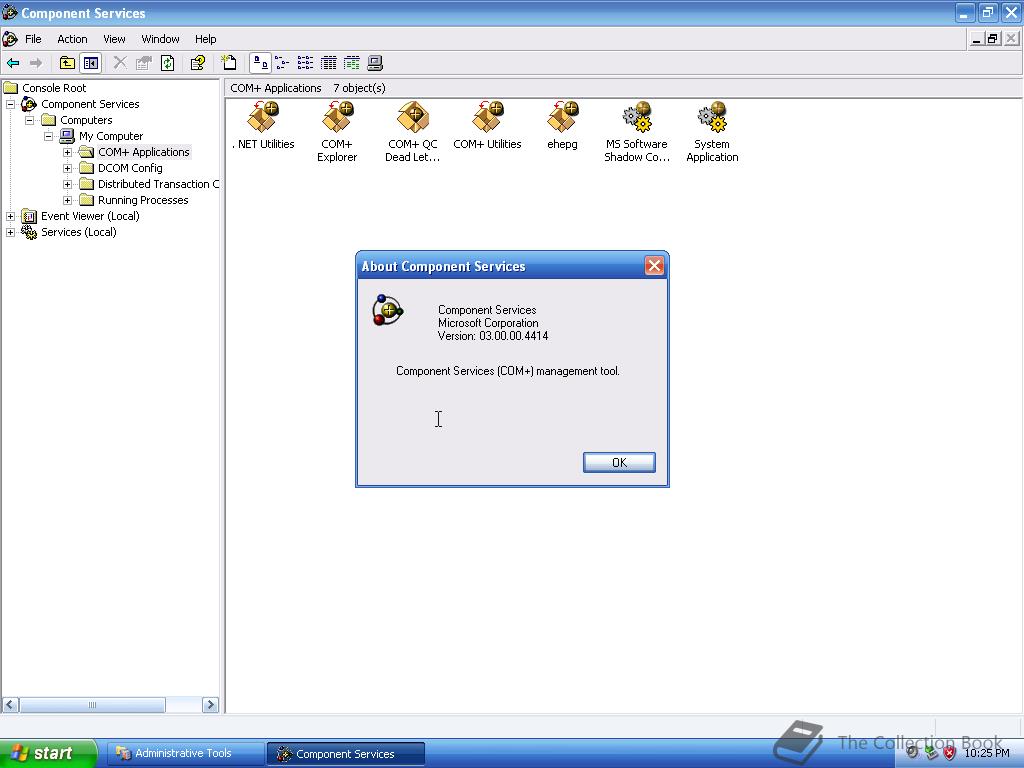This screenshot has height=768, width=1024.
Task: Click the taskbar clock showing 10:25 PM
Action: (987, 753)
